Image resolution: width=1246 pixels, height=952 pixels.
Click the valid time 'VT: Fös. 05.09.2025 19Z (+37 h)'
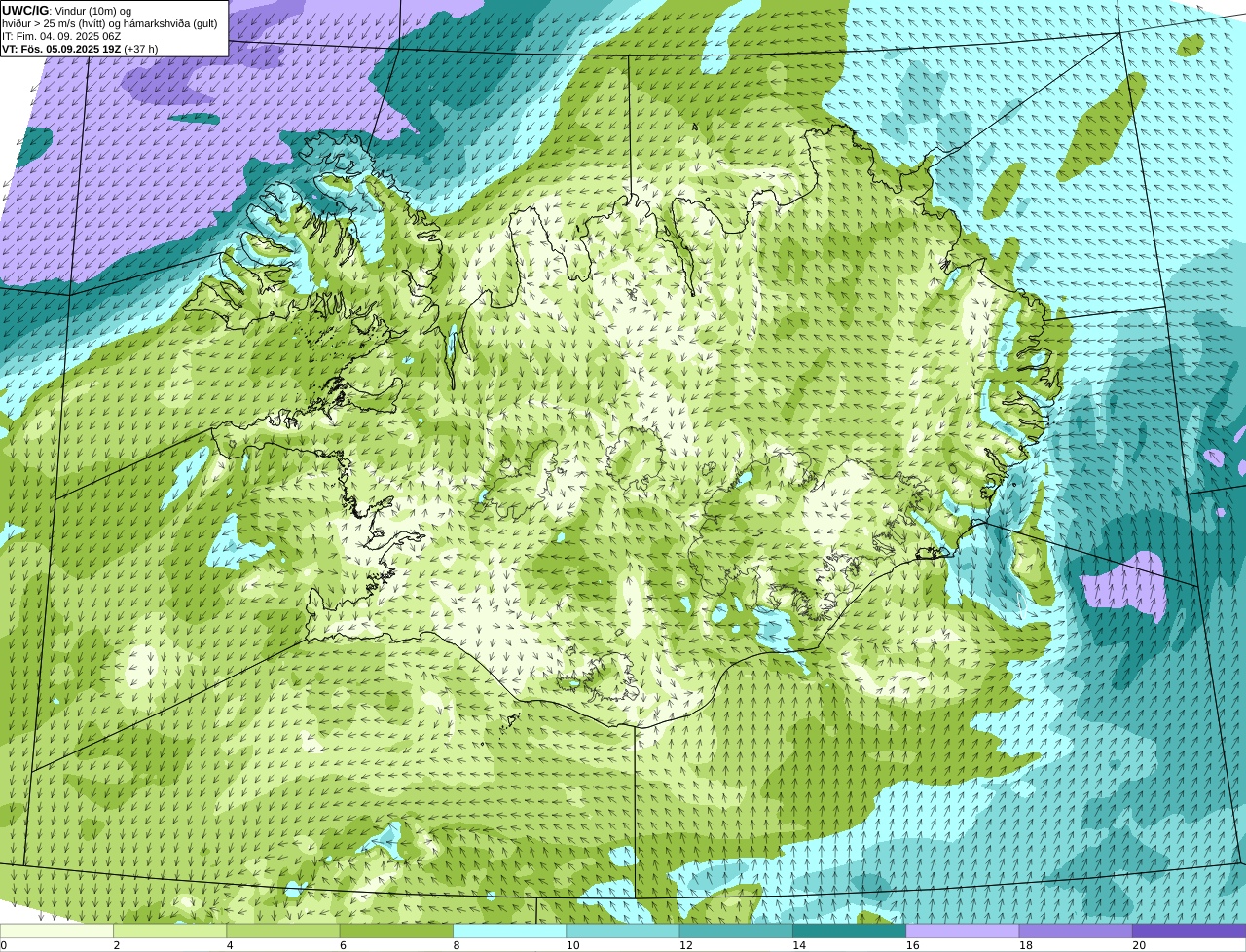click(x=80, y=49)
